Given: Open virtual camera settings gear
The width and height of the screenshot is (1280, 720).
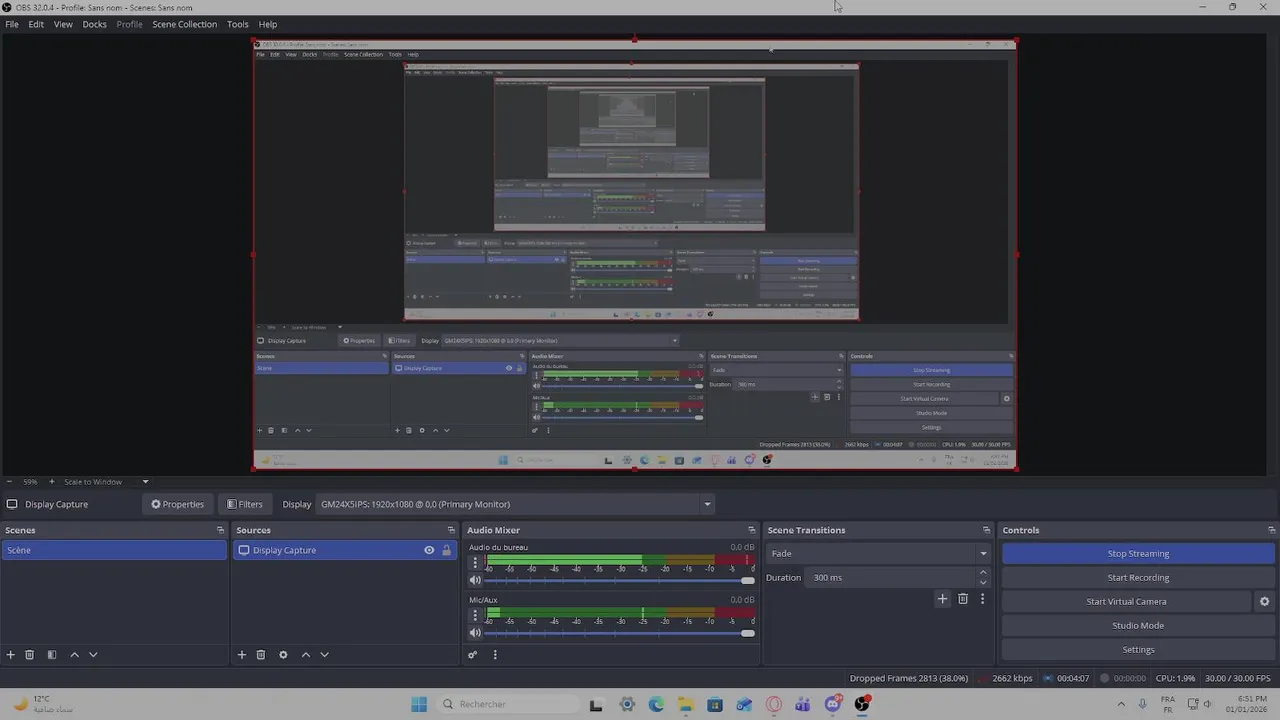Looking at the screenshot, I should click(1264, 602).
